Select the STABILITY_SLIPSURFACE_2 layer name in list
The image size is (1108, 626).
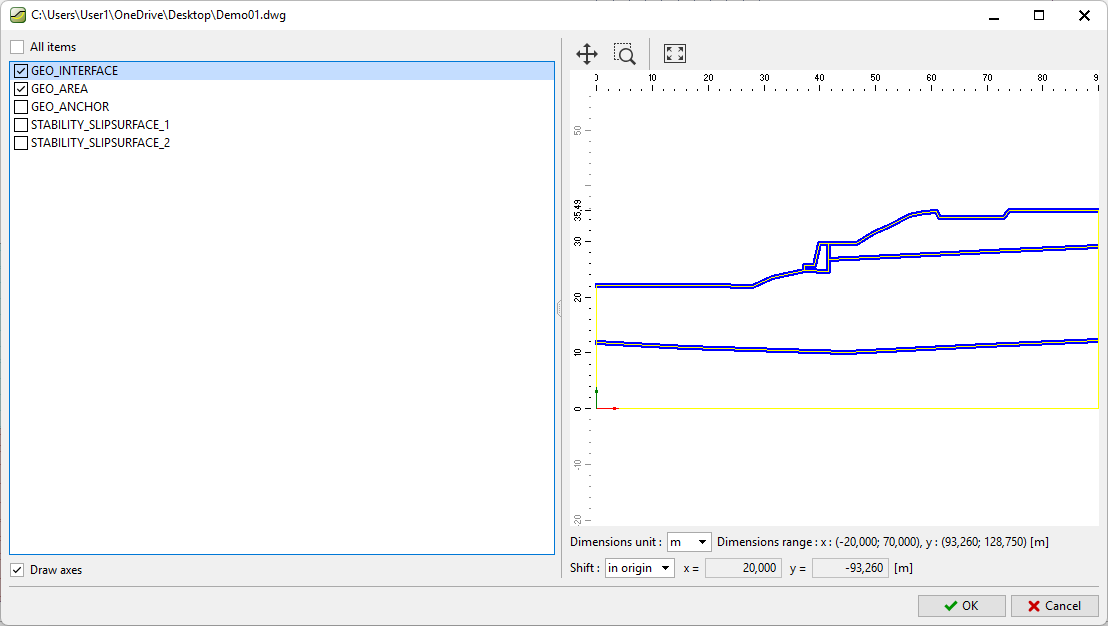click(x=100, y=143)
